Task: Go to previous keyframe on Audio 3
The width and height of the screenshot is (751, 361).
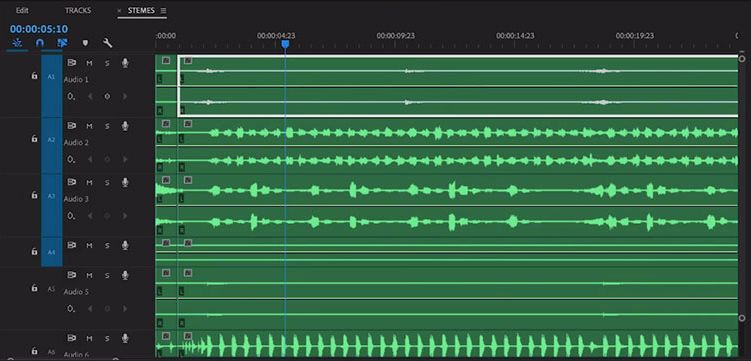Action: (x=90, y=216)
